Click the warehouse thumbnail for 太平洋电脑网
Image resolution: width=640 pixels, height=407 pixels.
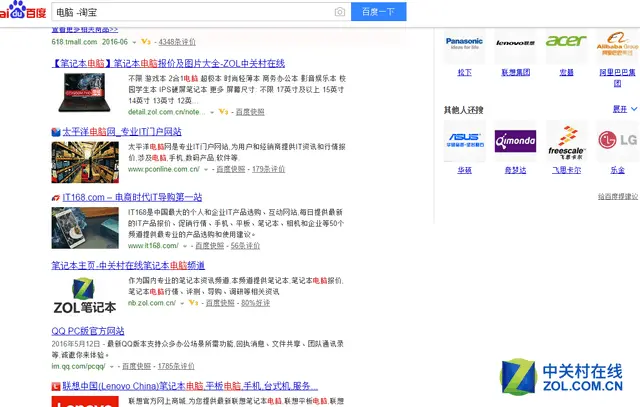click(85, 162)
